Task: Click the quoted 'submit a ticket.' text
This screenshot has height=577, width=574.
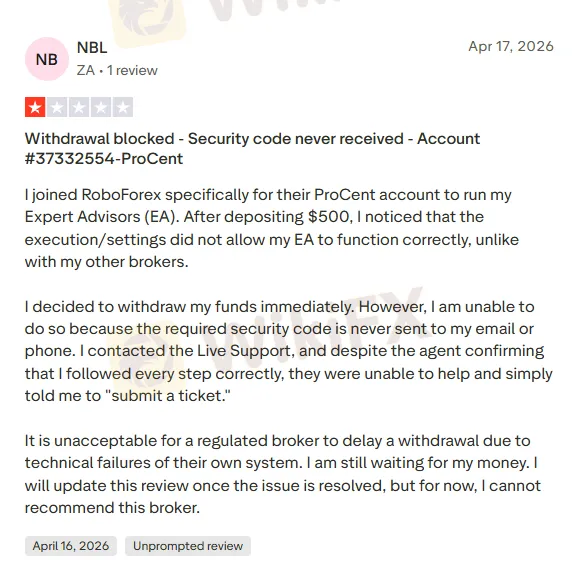Action: 168,396
